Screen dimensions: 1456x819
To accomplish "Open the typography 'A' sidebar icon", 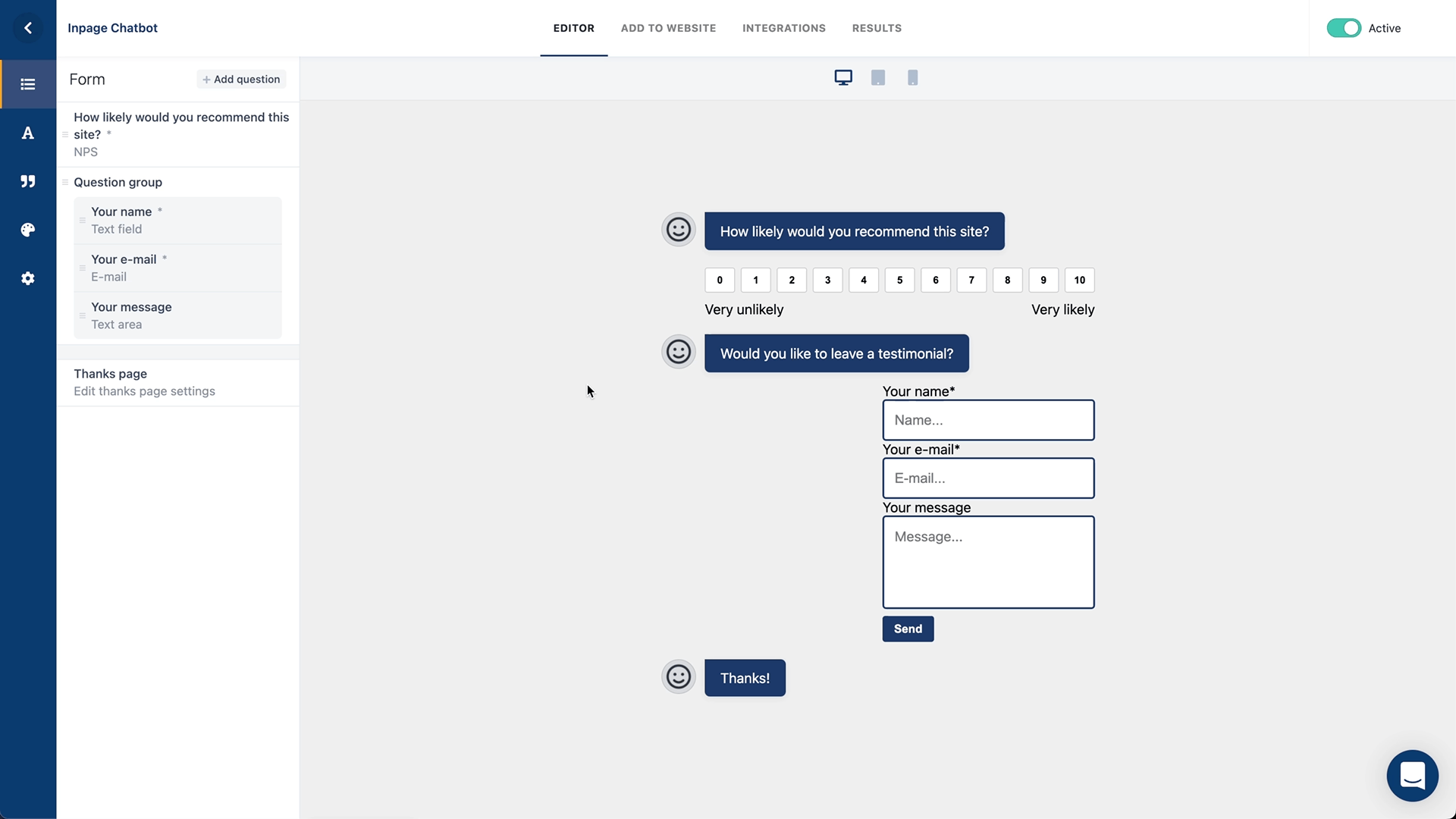I will [x=28, y=133].
